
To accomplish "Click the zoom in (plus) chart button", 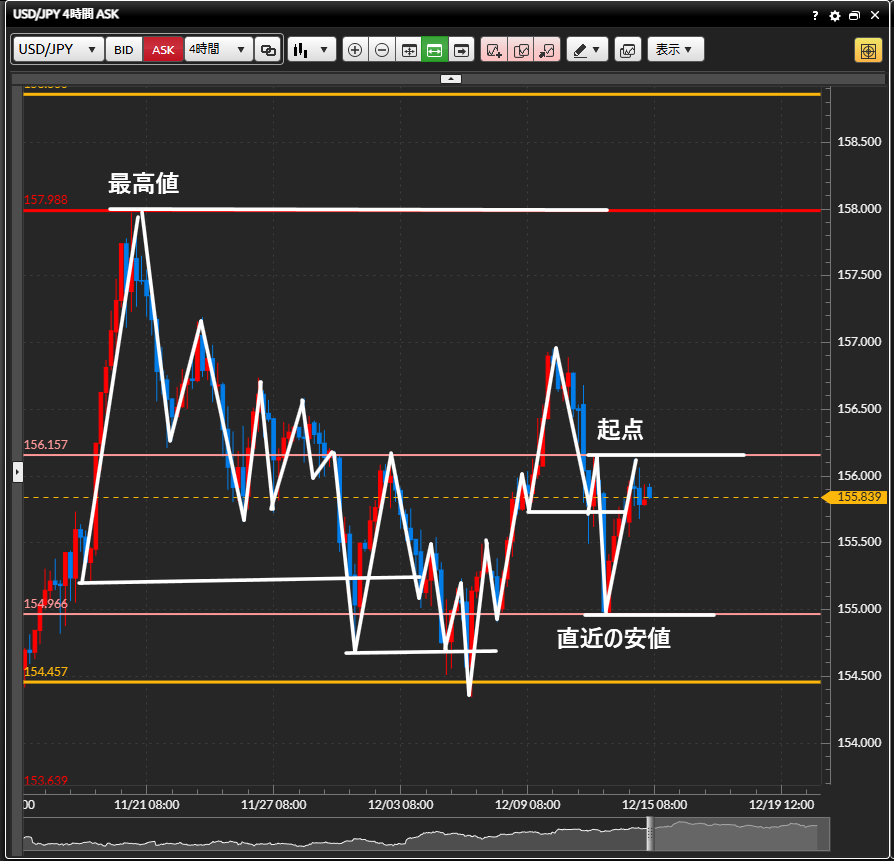I will (x=355, y=50).
